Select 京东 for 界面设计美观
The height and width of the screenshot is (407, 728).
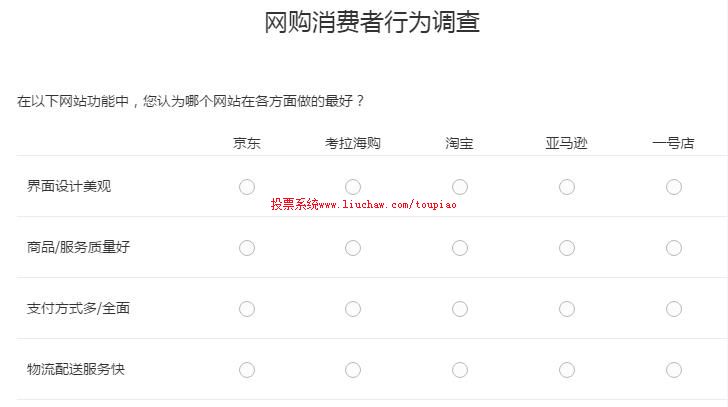[247, 187]
